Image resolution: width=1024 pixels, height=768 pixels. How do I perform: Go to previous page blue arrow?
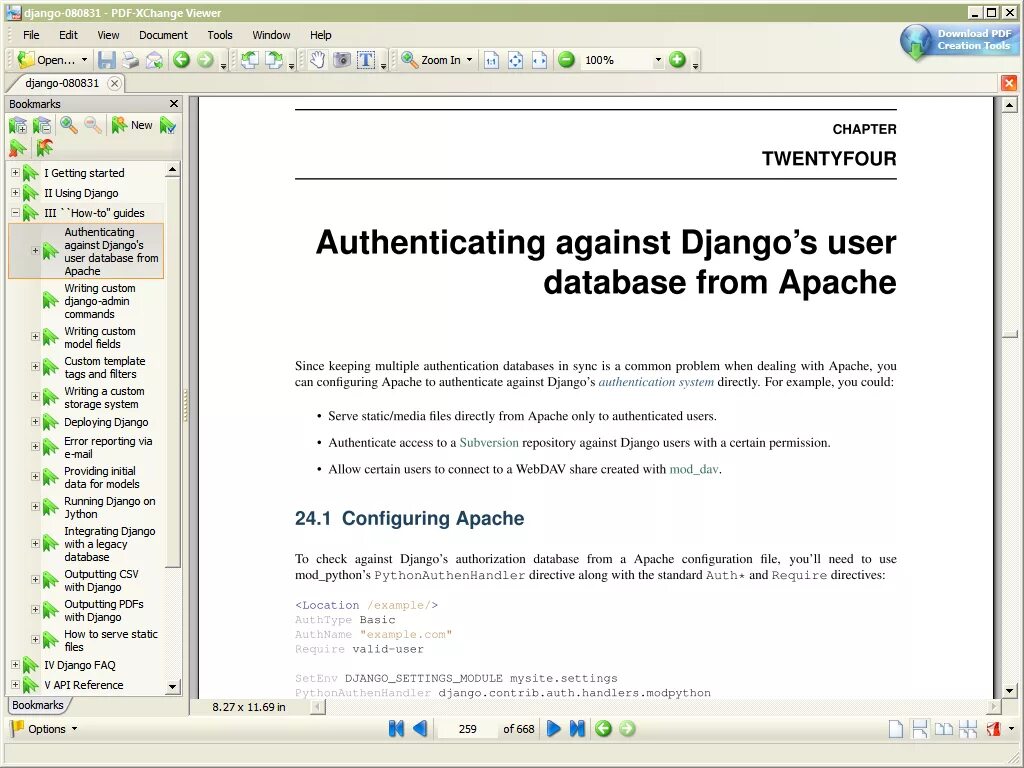coord(420,729)
